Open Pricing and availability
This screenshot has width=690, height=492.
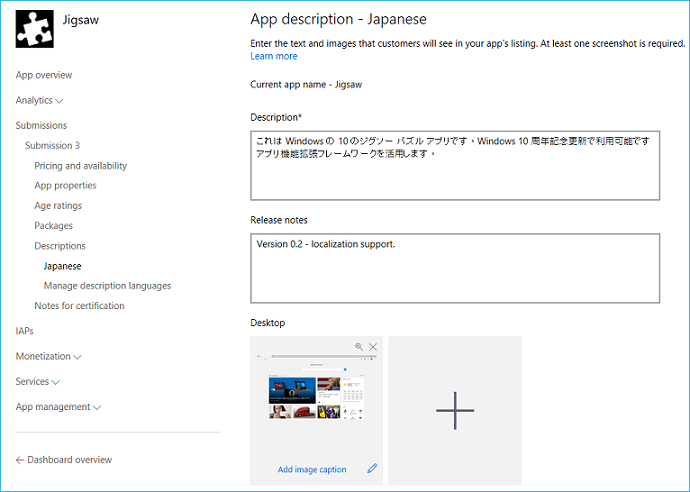pos(81,165)
